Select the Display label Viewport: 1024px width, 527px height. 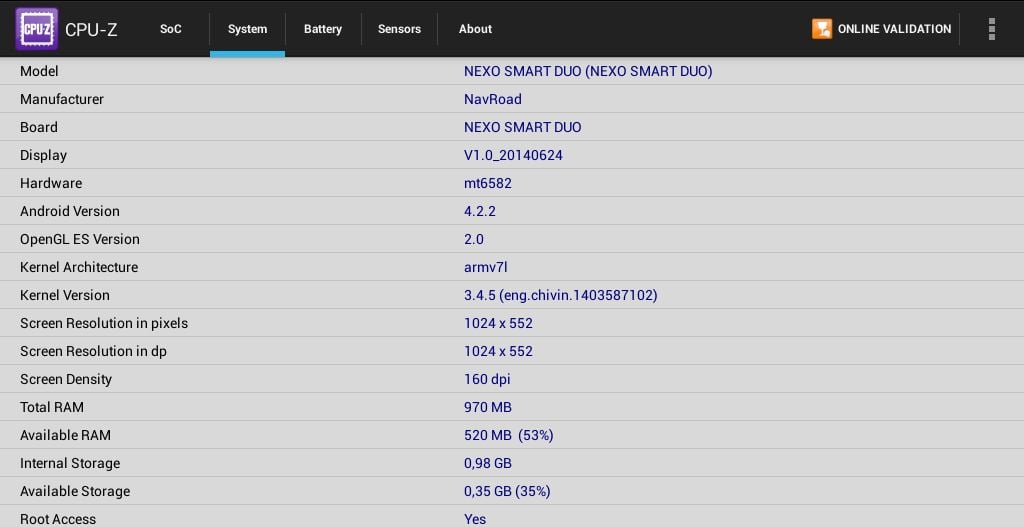click(43, 155)
